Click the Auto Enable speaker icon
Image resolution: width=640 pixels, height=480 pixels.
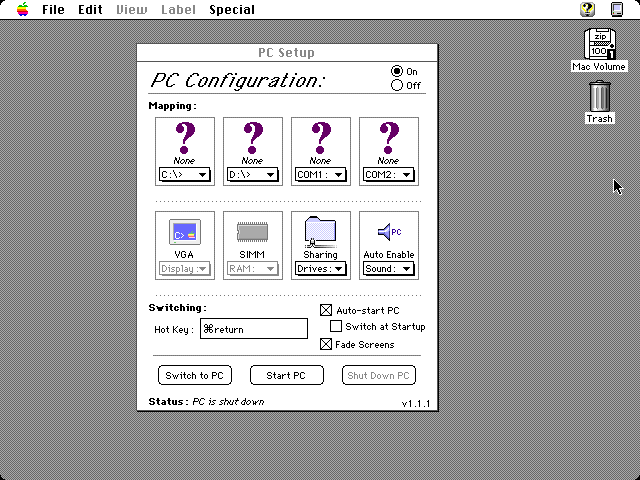(389, 232)
